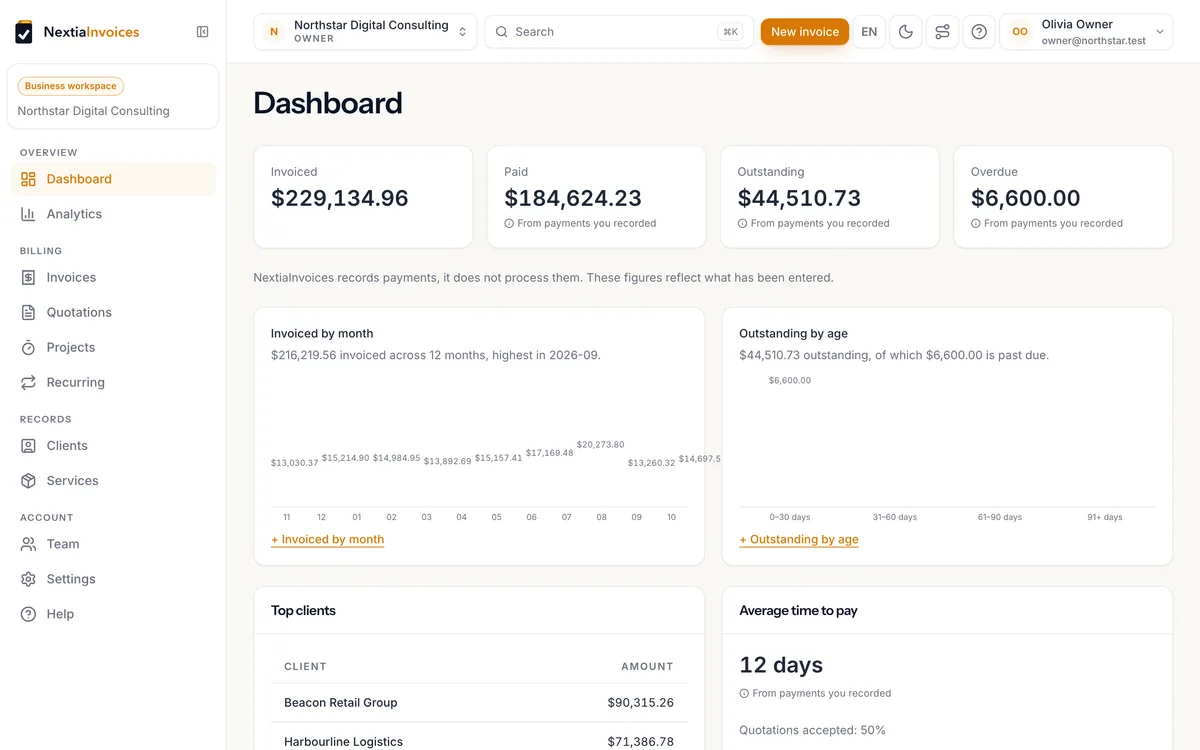Click info icon under Outstanding amount
Viewport: 1200px width, 750px height.
(x=742, y=224)
